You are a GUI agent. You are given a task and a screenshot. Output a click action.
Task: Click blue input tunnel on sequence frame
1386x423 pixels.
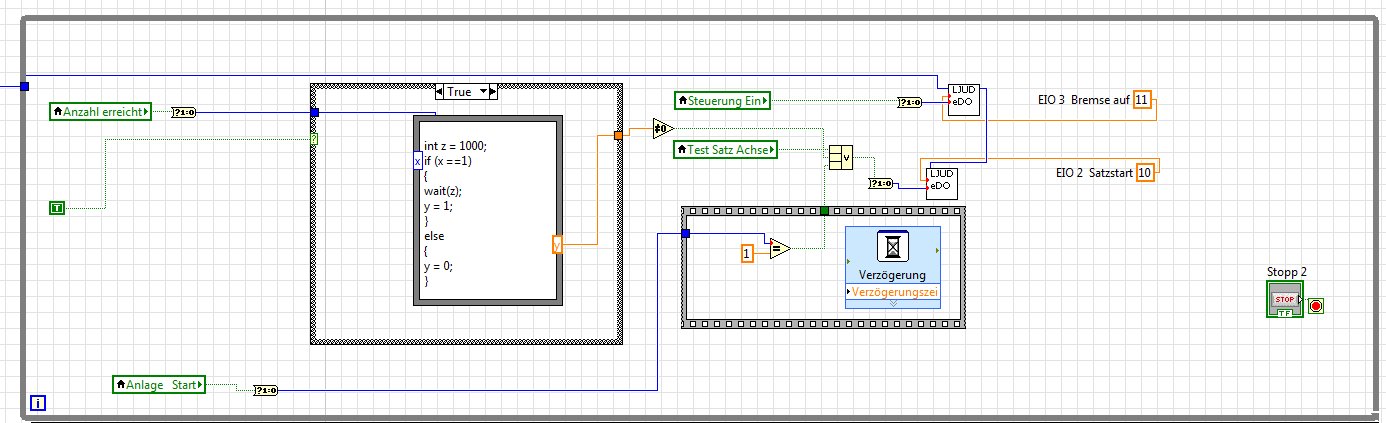click(685, 234)
